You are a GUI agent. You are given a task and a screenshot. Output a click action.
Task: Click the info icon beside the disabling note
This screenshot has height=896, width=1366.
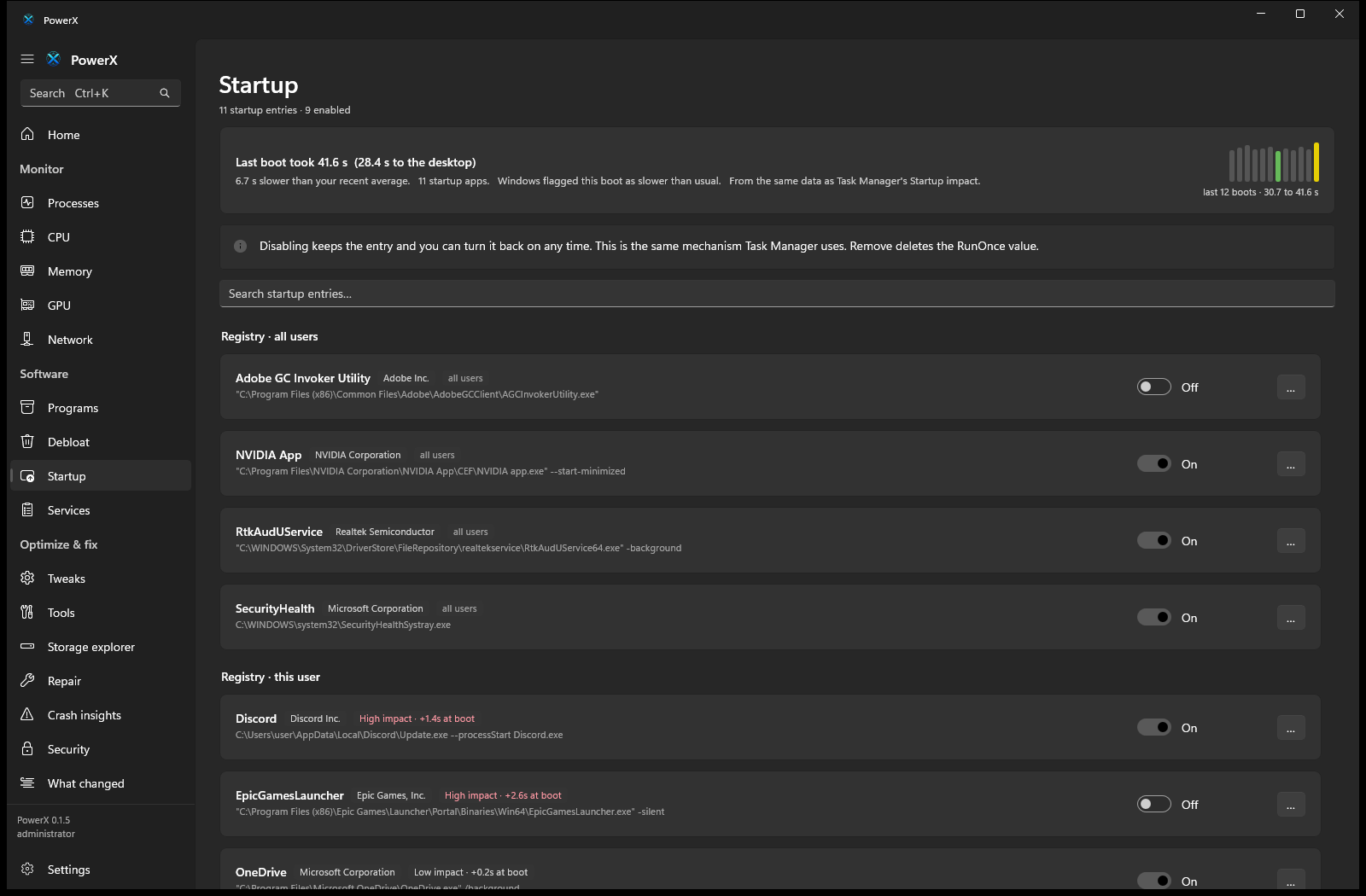pyautogui.click(x=241, y=247)
